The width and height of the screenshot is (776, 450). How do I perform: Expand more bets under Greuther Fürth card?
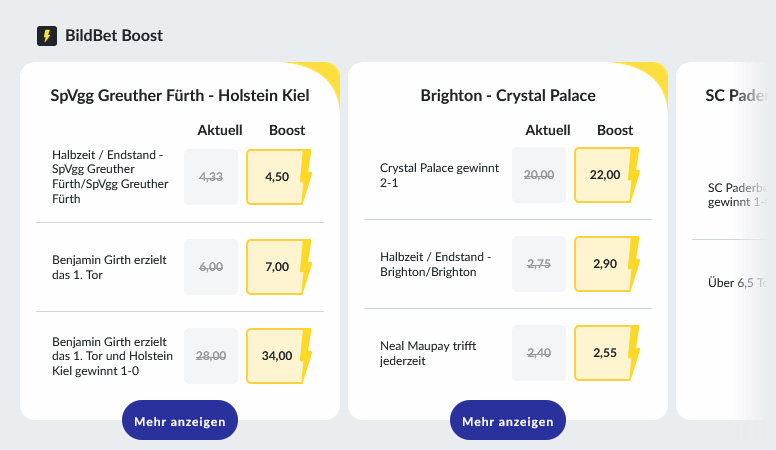click(180, 420)
